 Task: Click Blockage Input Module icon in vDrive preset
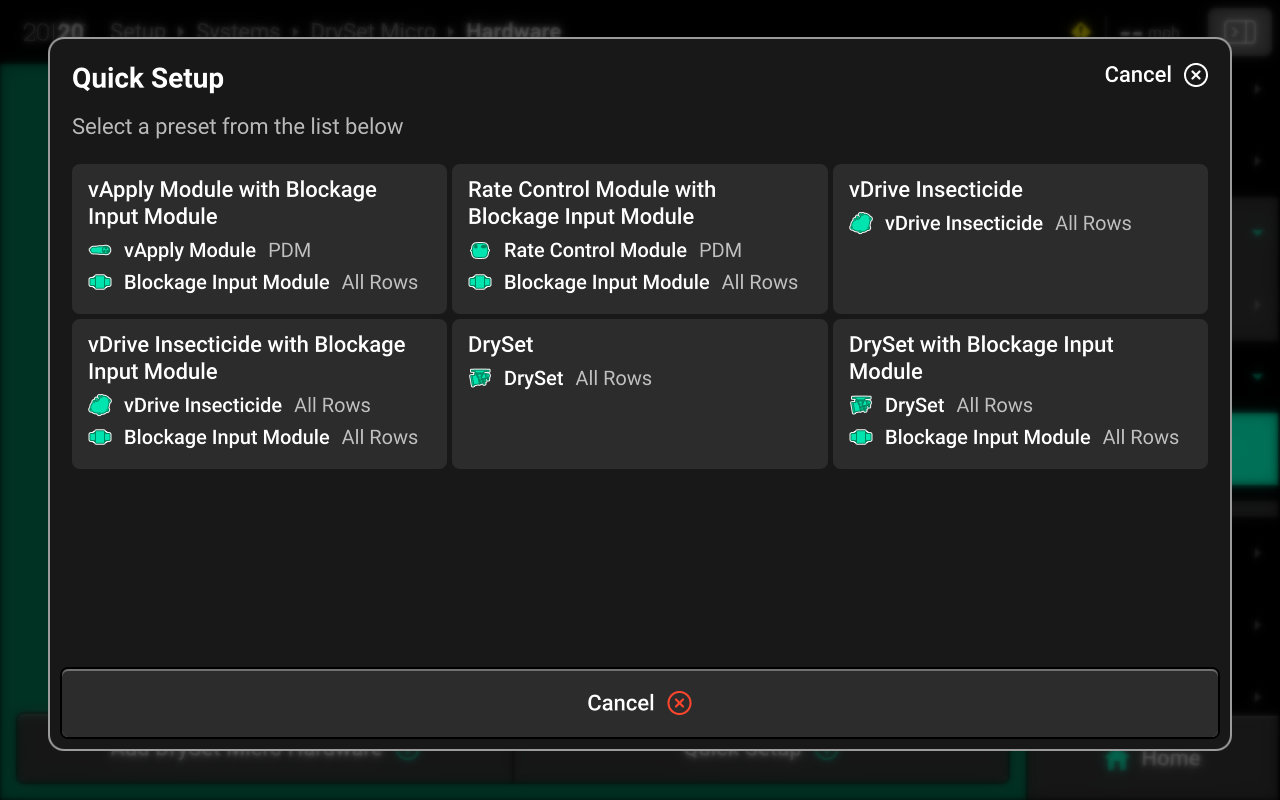click(100, 437)
